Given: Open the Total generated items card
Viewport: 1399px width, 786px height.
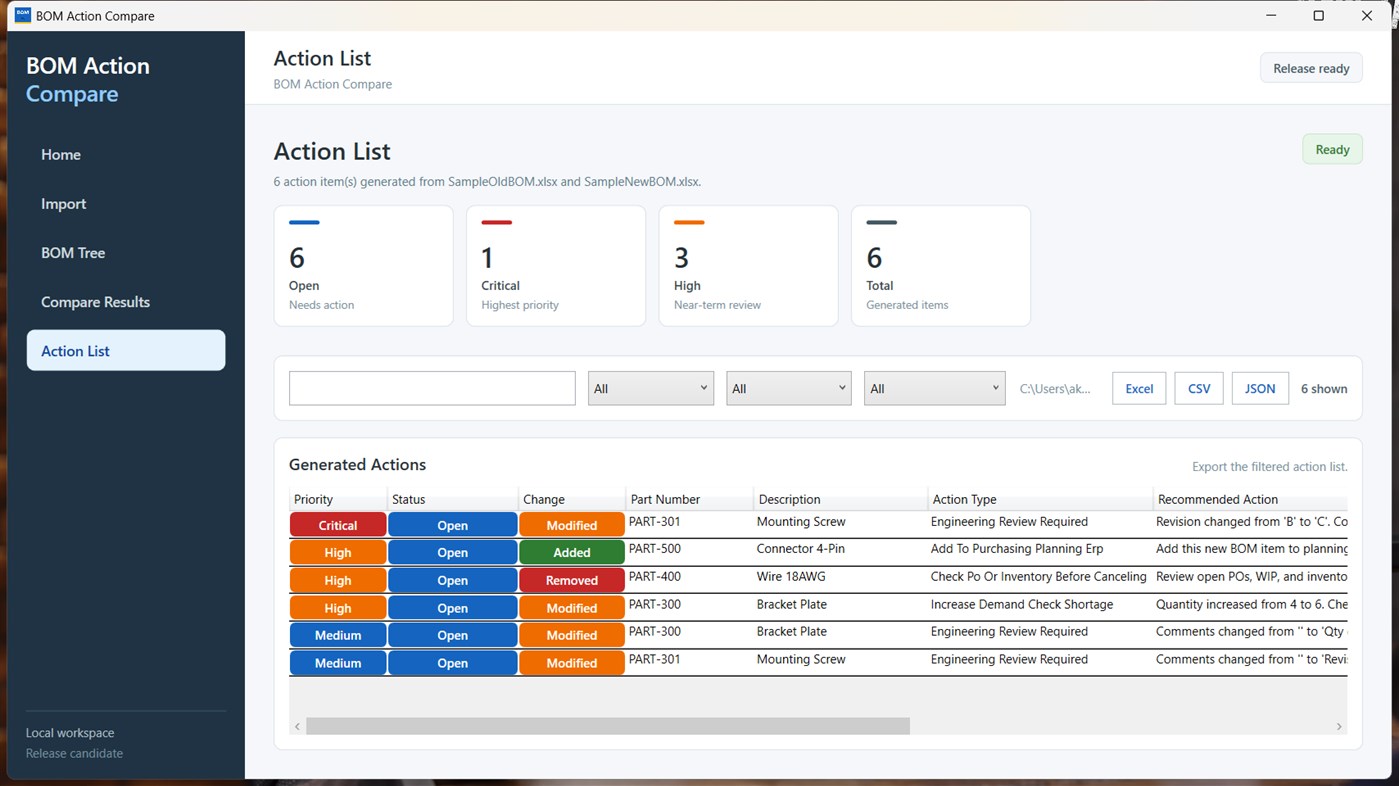Looking at the screenshot, I should [x=941, y=266].
